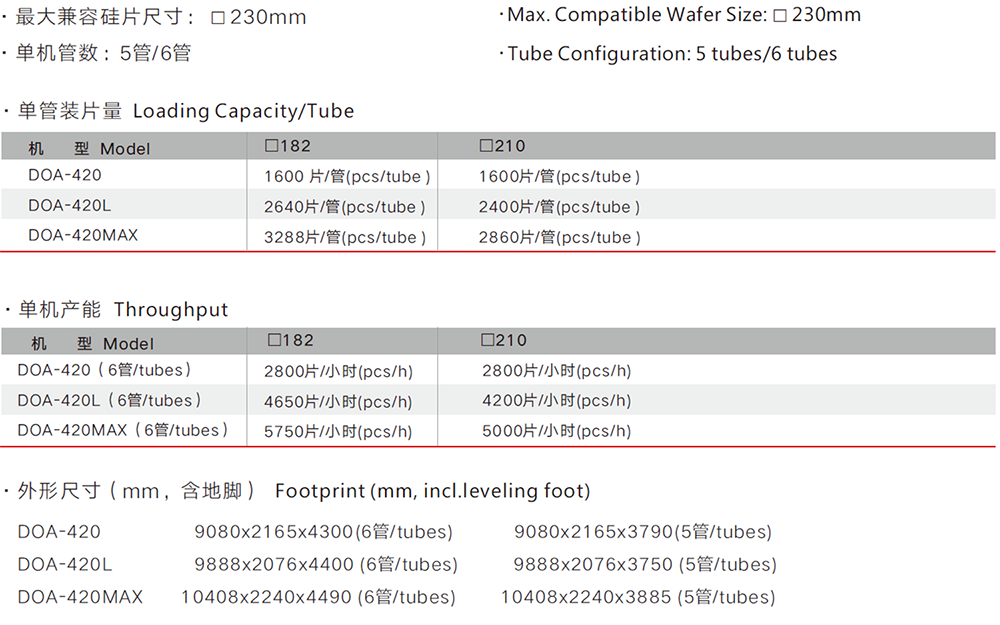The width and height of the screenshot is (1000, 625).
Task: Click the Max. Compatible Wafer Size line
Action: (x=683, y=15)
